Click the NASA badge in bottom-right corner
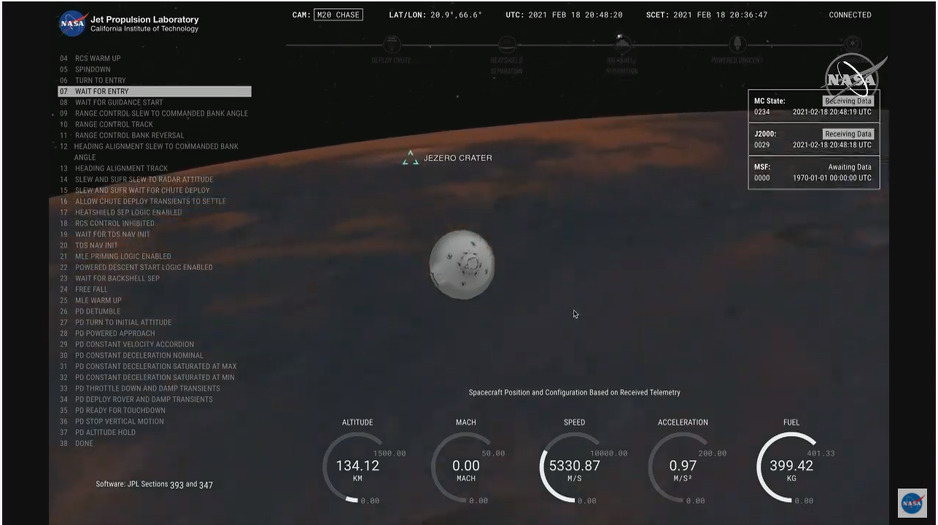This screenshot has height=525, width=938. pos(911,502)
